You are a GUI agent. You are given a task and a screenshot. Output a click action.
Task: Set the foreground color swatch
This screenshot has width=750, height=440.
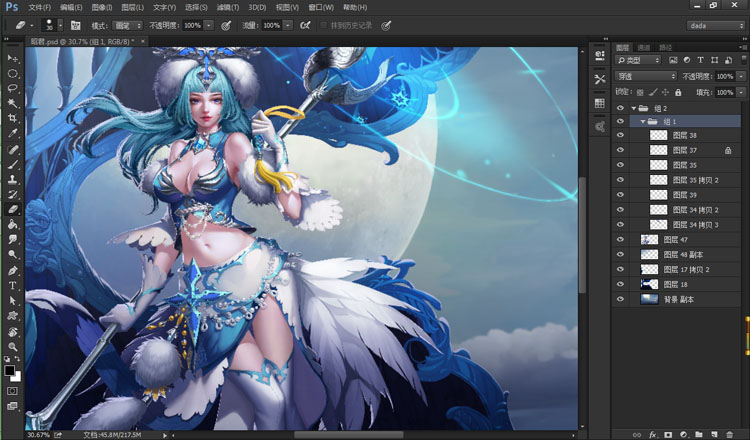10,371
